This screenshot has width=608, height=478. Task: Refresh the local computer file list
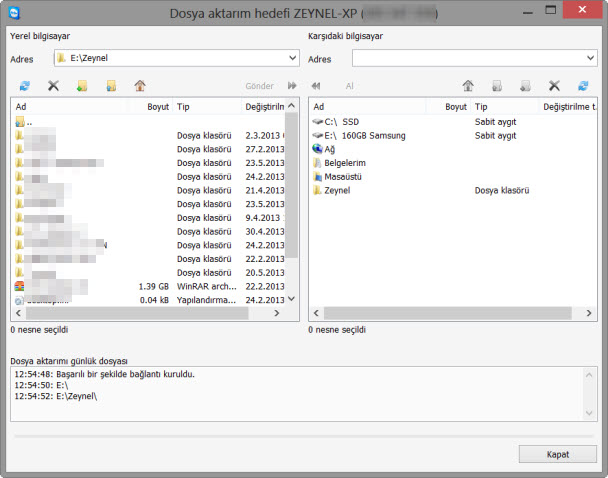click(x=25, y=86)
